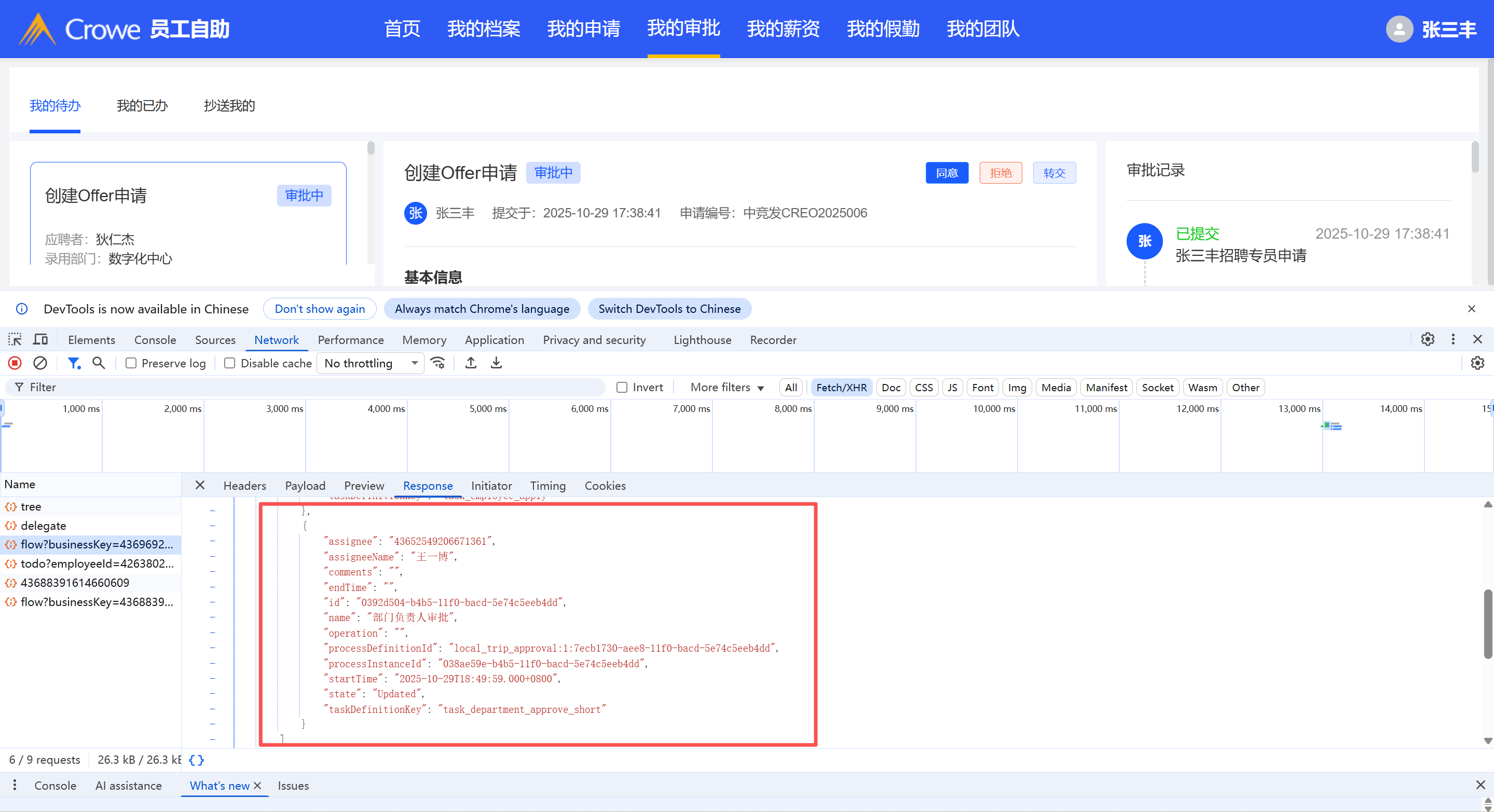Click Switch DevTools to Chinese button

(x=669, y=309)
